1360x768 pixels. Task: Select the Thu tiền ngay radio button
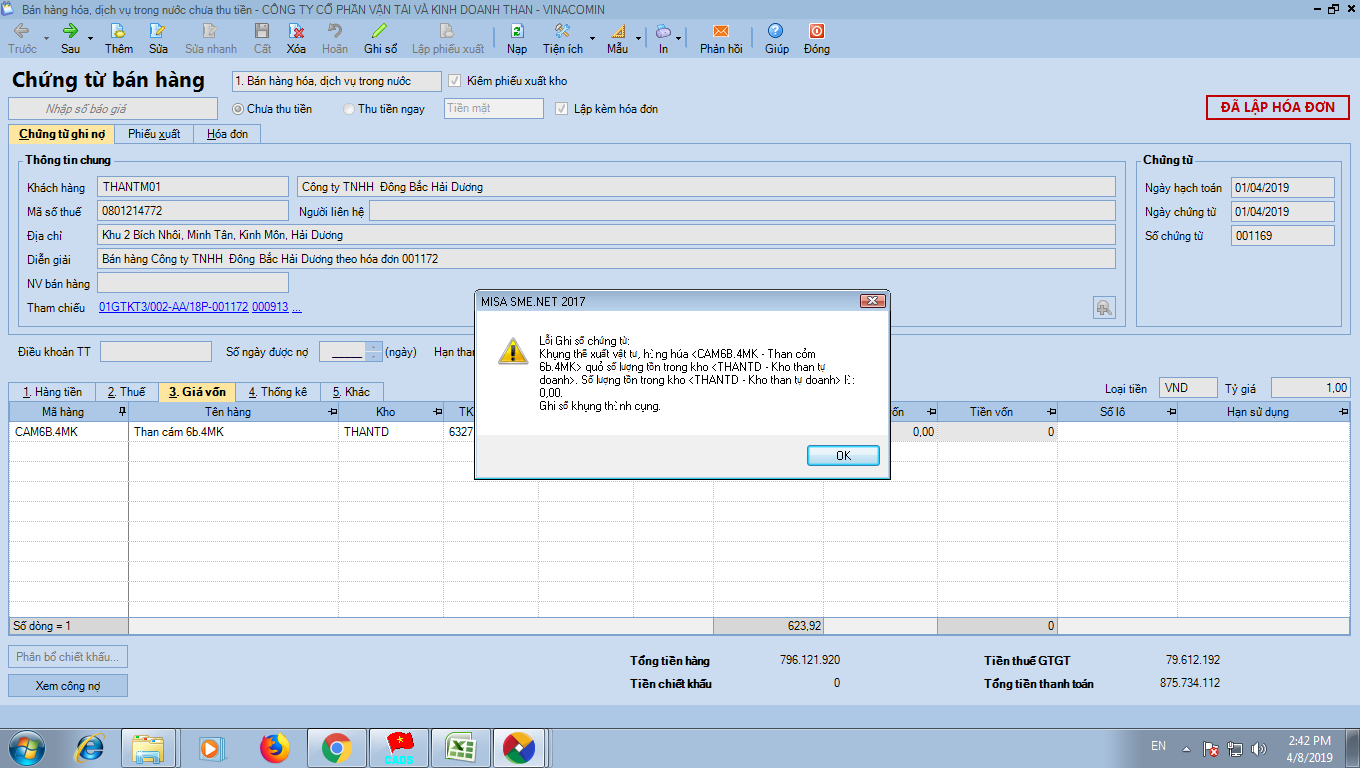(x=349, y=109)
